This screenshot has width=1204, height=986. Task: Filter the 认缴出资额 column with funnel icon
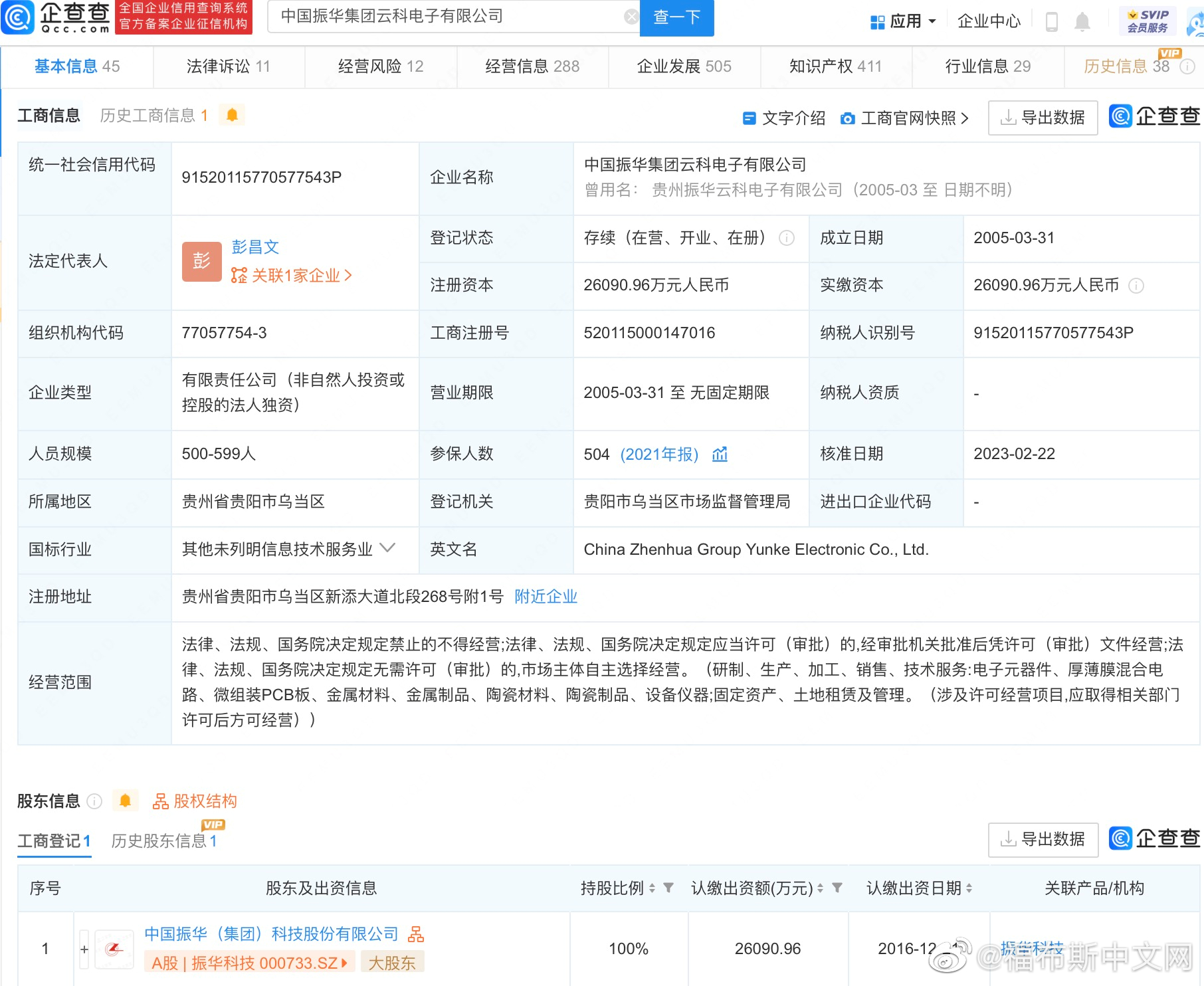(837, 888)
